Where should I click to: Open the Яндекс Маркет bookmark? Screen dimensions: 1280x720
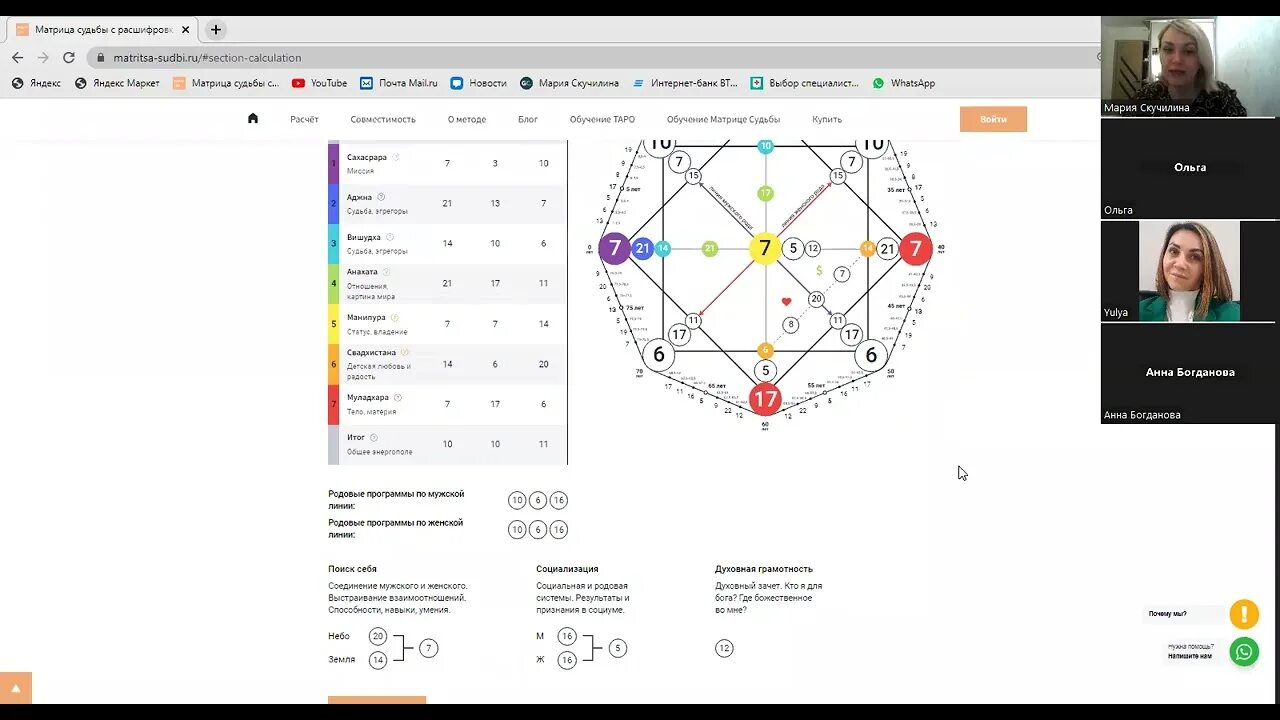[117, 83]
